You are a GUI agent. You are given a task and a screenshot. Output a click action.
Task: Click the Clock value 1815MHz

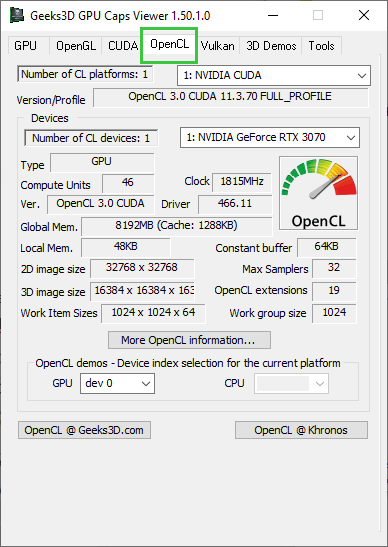pos(242,182)
